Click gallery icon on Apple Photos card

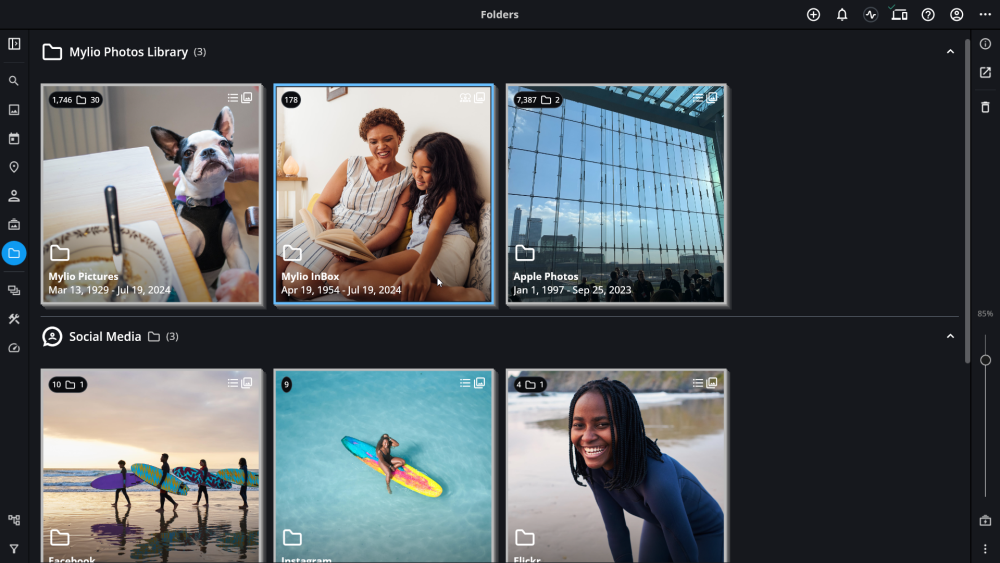coord(712,98)
